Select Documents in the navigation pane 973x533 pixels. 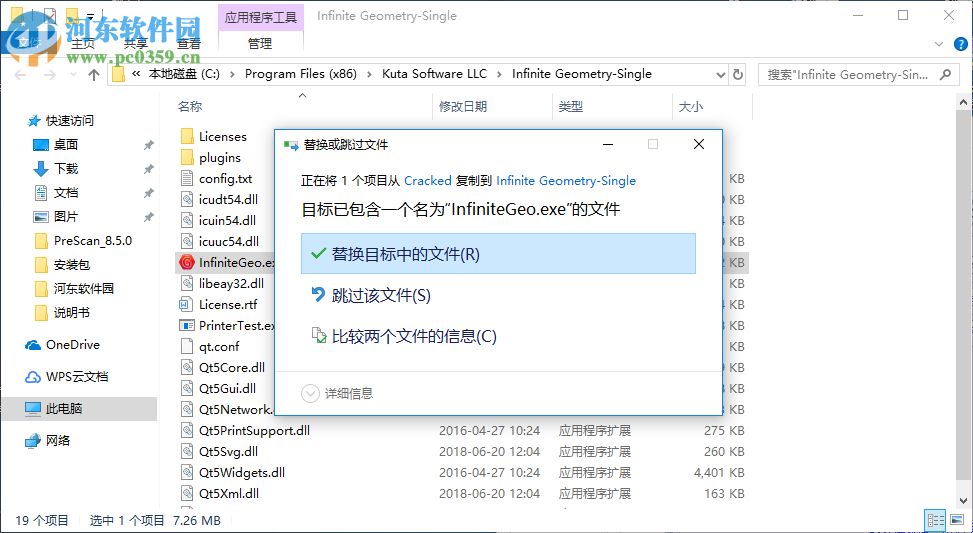click(66, 192)
